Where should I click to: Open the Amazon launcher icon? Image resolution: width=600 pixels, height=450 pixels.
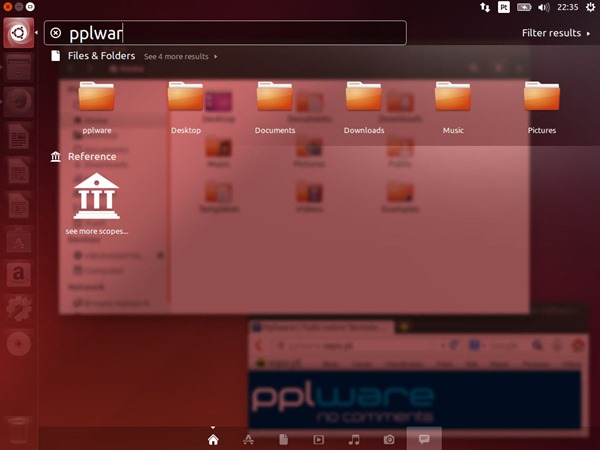pyautogui.click(x=19, y=274)
